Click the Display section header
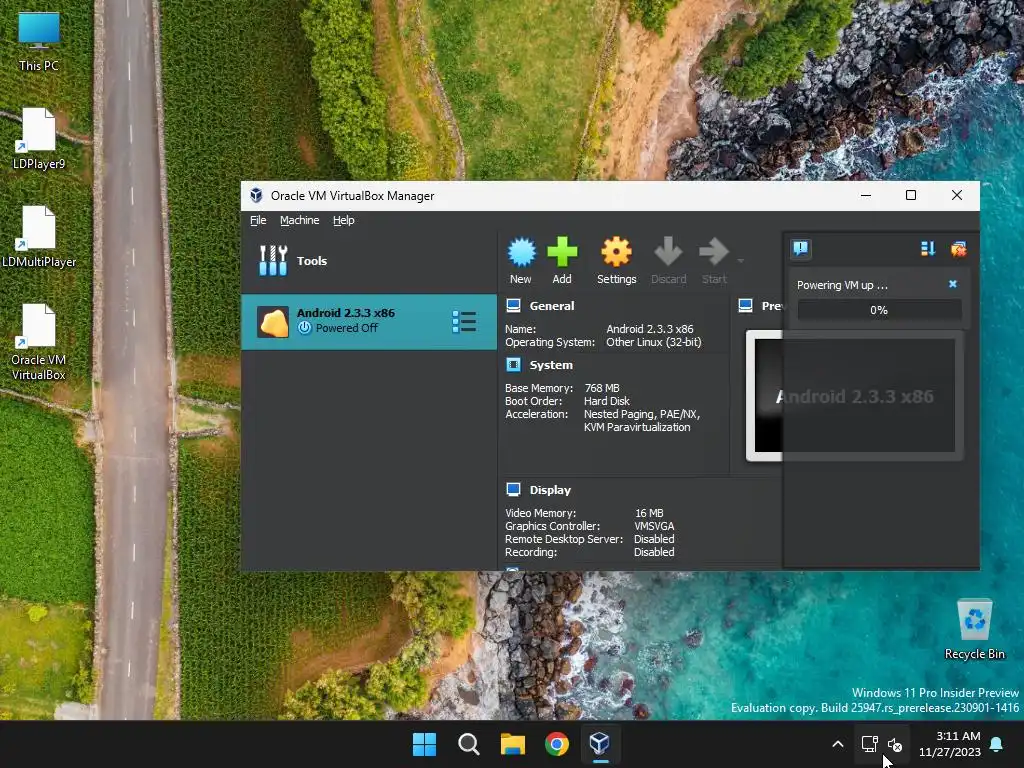1024x768 pixels. [550, 490]
